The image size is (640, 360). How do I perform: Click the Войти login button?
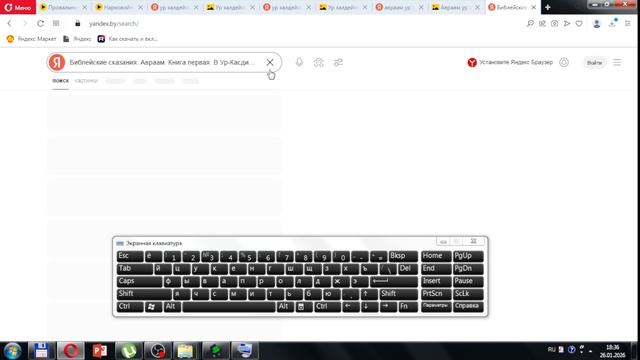(x=594, y=62)
